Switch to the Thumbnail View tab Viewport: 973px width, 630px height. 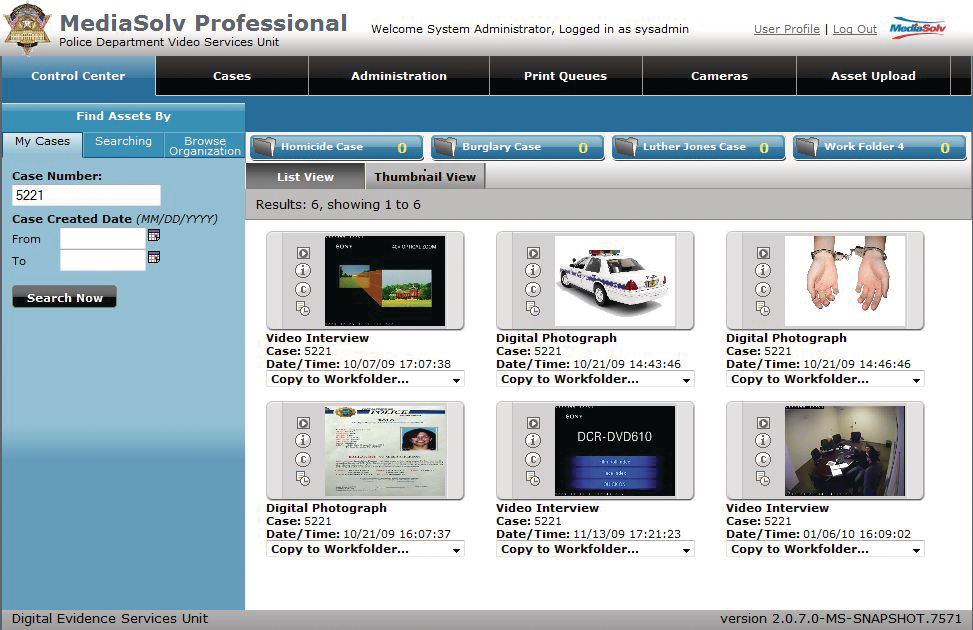pos(425,177)
